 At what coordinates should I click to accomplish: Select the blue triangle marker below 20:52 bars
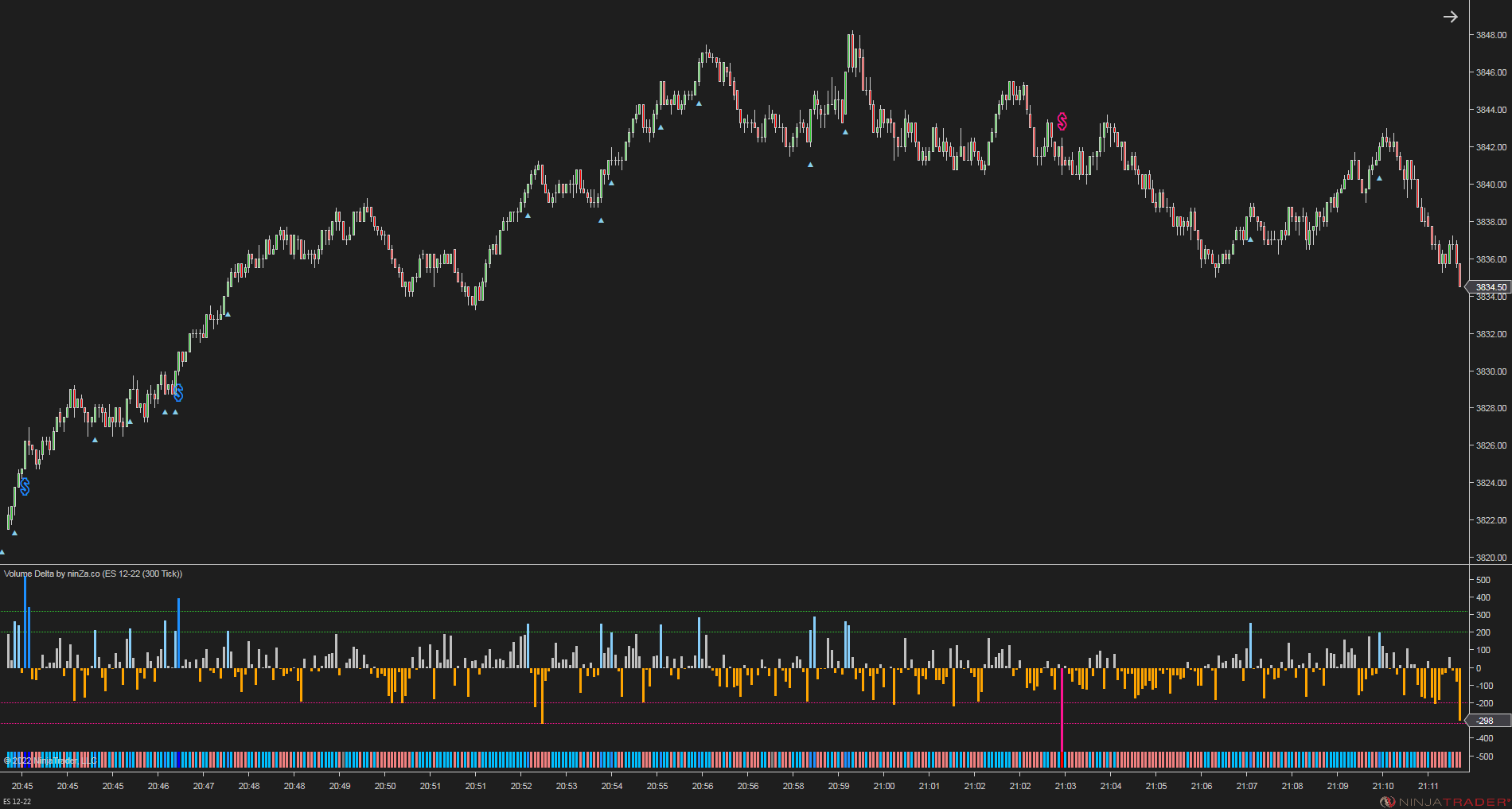point(526,215)
